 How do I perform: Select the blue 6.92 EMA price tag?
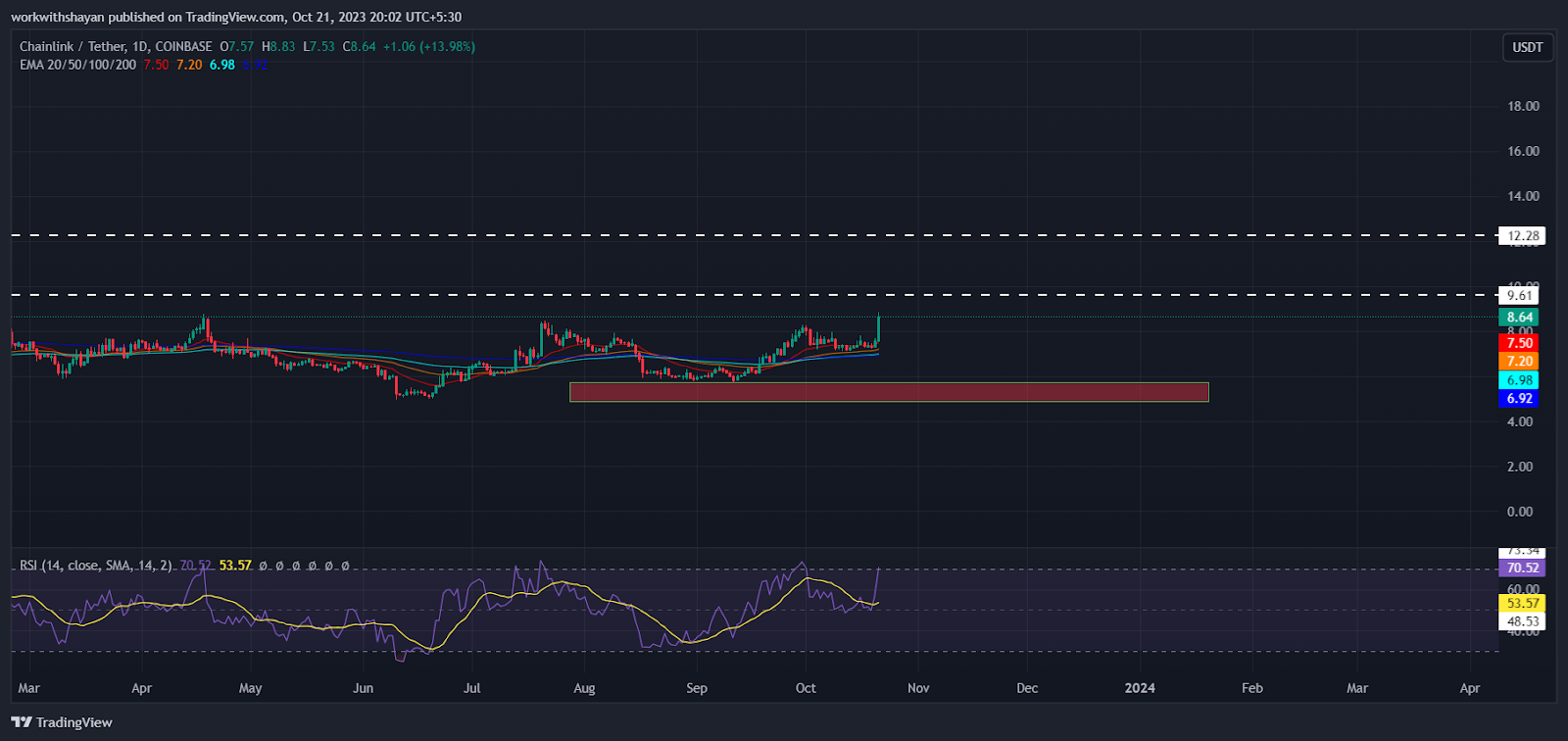(x=1519, y=399)
